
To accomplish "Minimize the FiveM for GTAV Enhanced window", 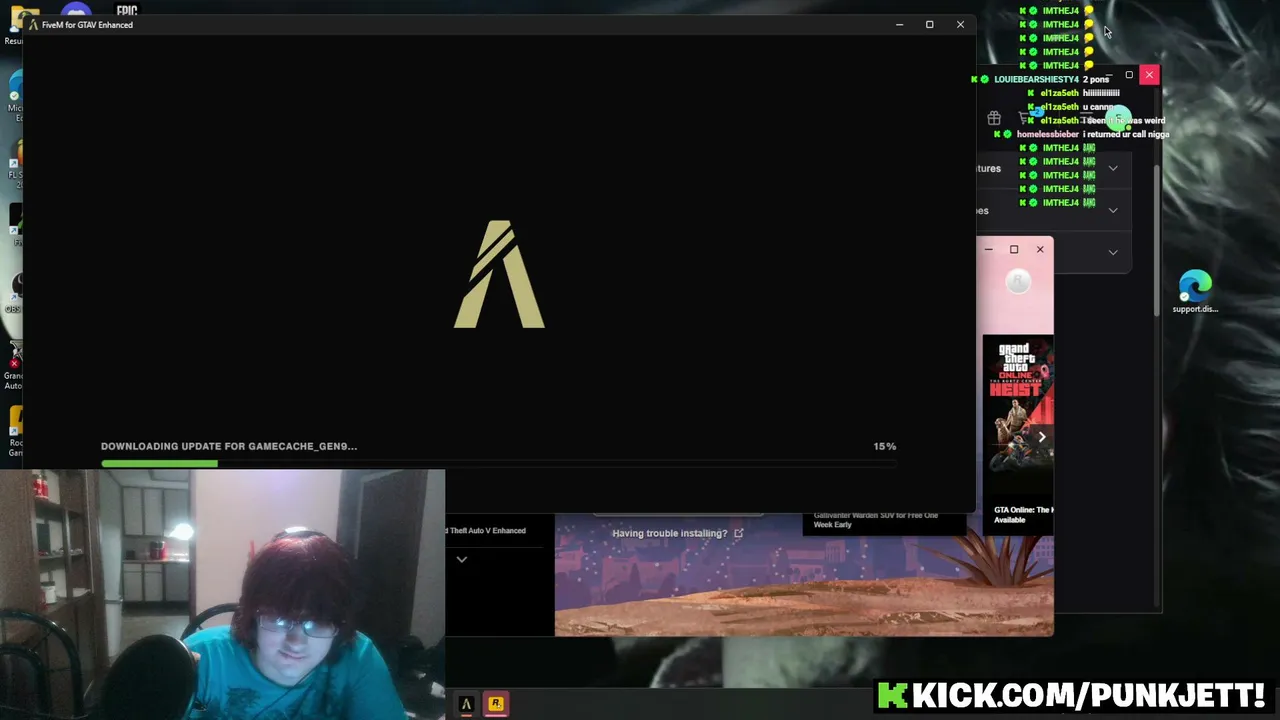I will (x=899, y=24).
